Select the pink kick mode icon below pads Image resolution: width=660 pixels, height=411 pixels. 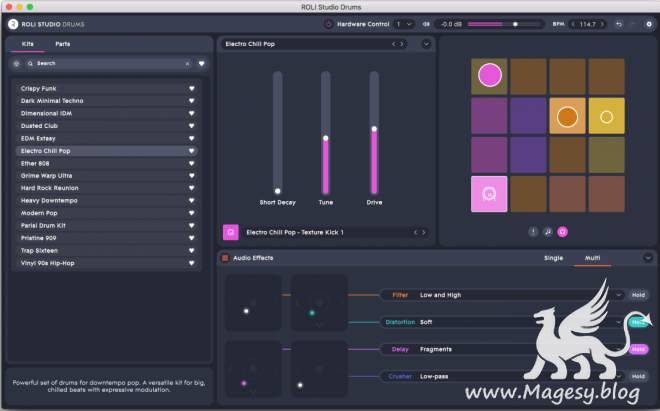point(562,232)
